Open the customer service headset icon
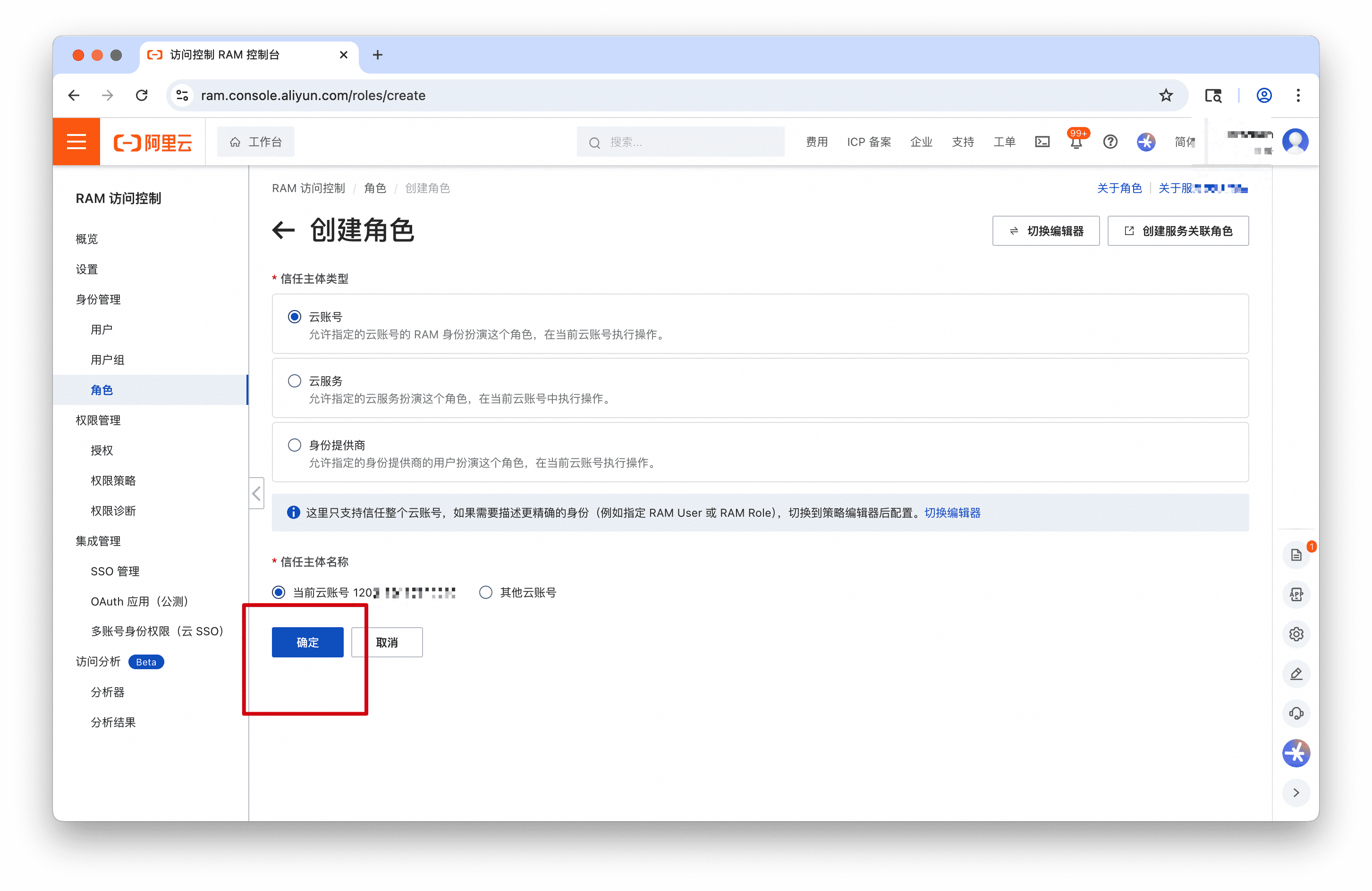The width and height of the screenshot is (1372, 891). tap(1296, 714)
